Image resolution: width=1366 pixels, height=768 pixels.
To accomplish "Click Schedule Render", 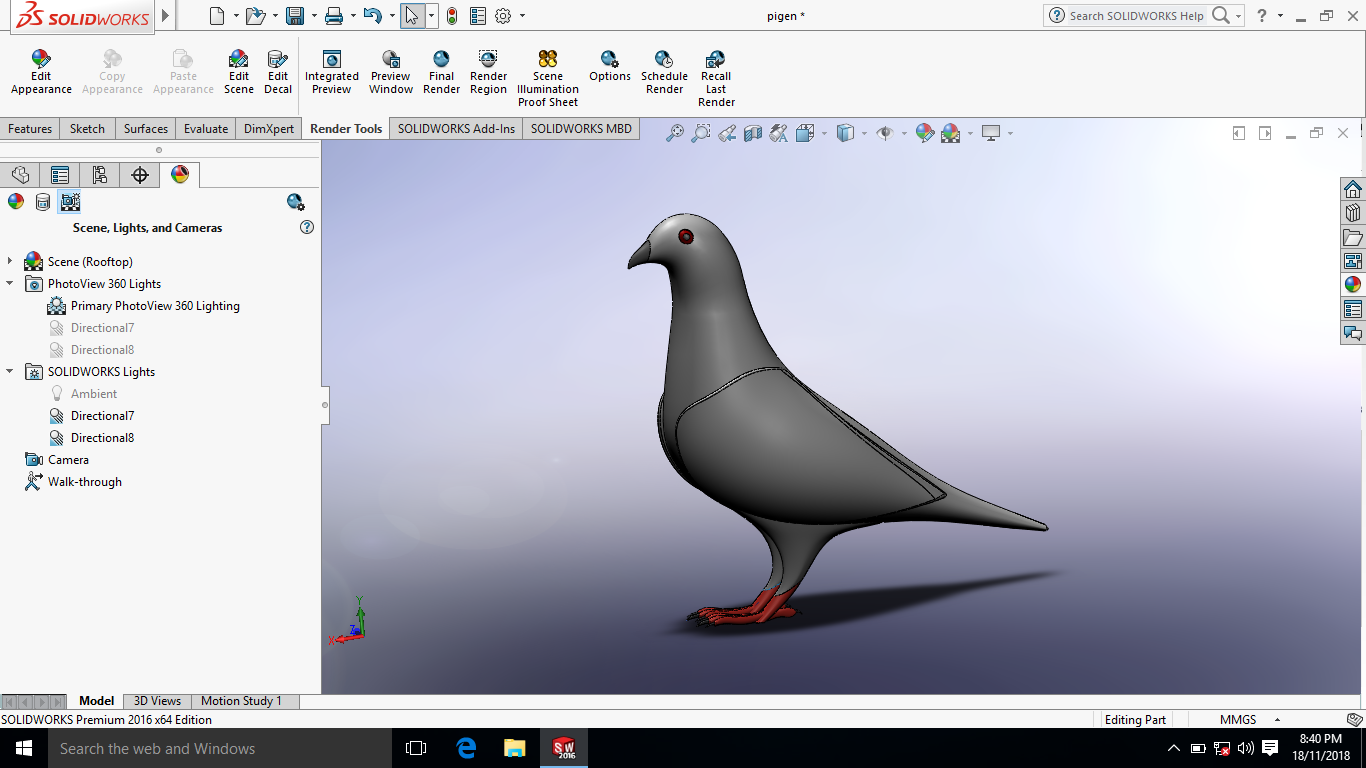I will 664,72.
